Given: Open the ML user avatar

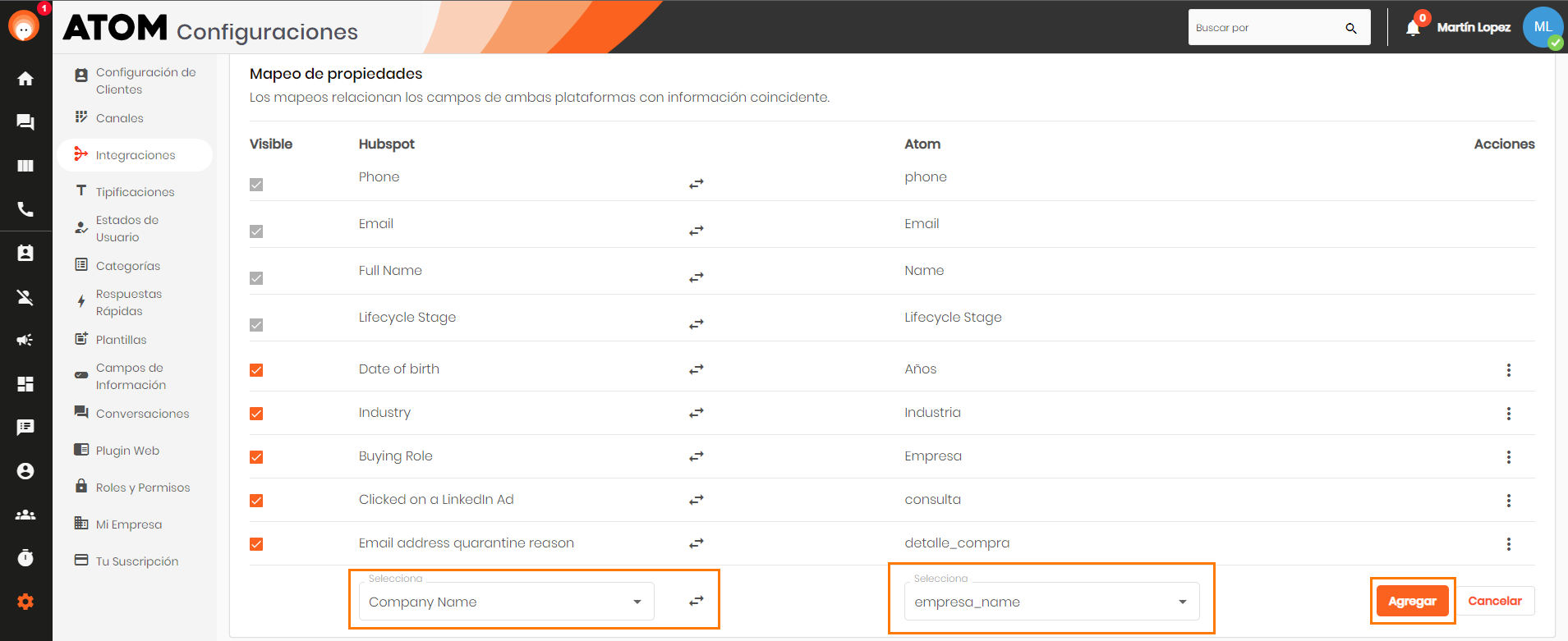Looking at the screenshot, I should [x=1543, y=27].
